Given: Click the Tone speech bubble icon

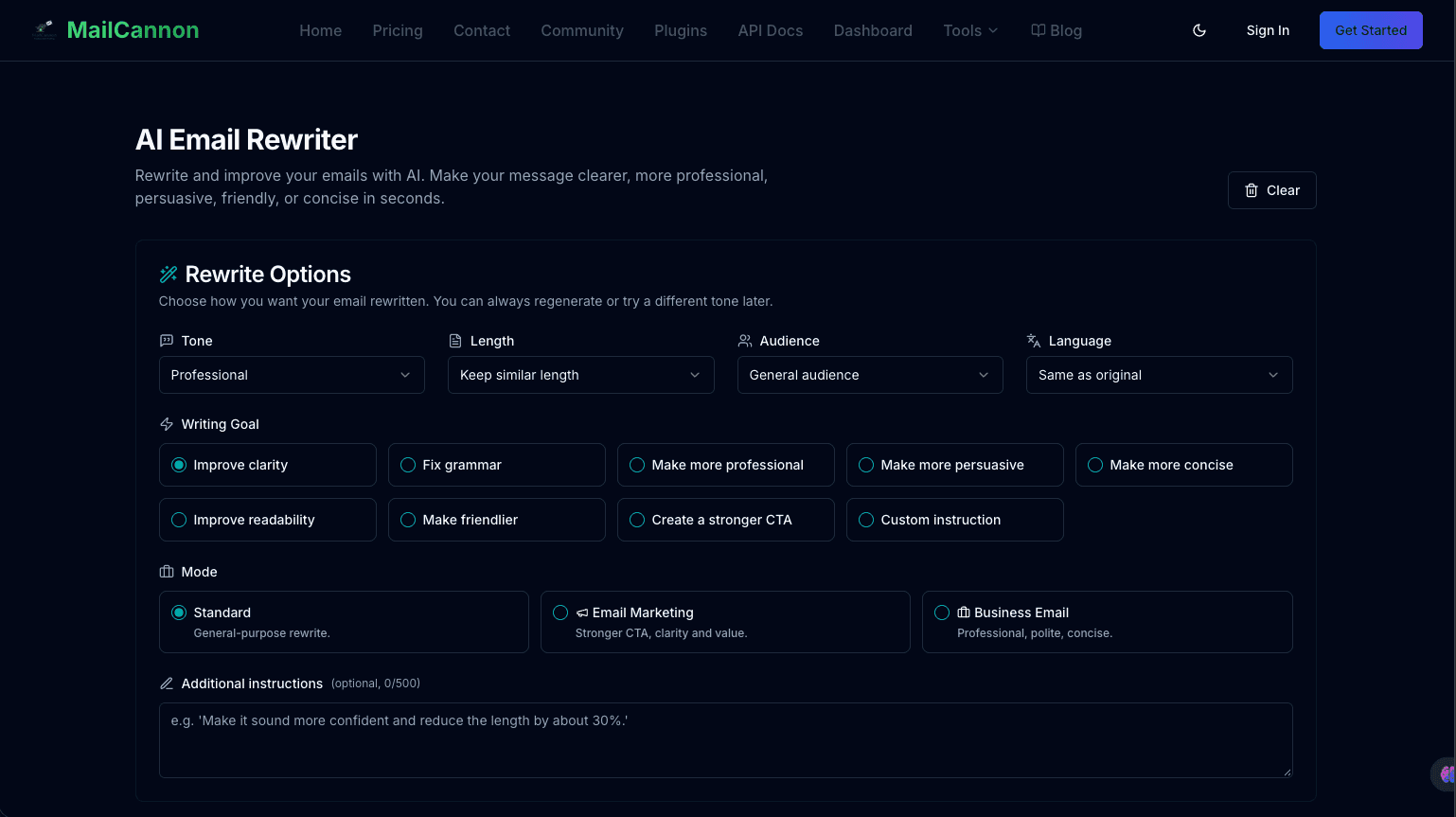Looking at the screenshot, I should click(167, 341).
